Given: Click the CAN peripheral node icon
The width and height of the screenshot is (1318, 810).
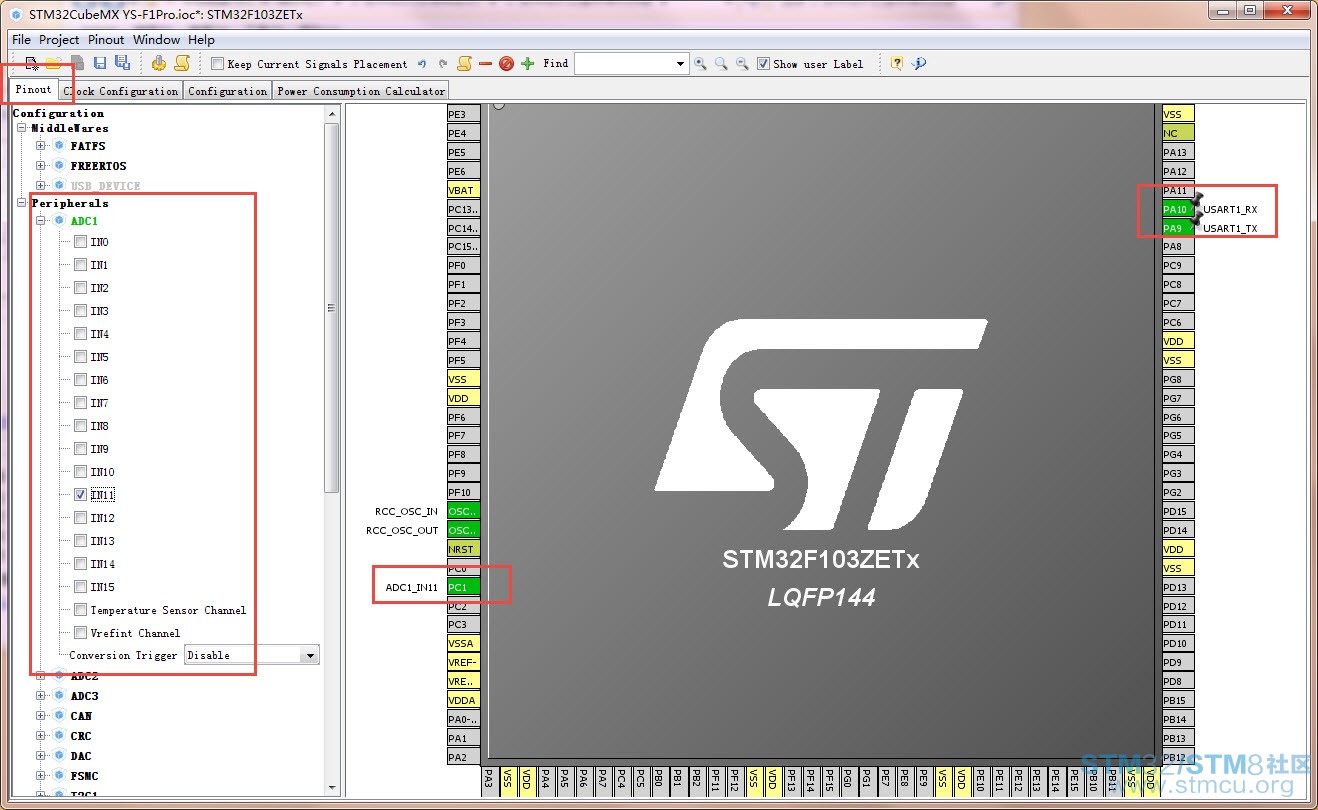Looking at the screenshot, I should [59, 716].
